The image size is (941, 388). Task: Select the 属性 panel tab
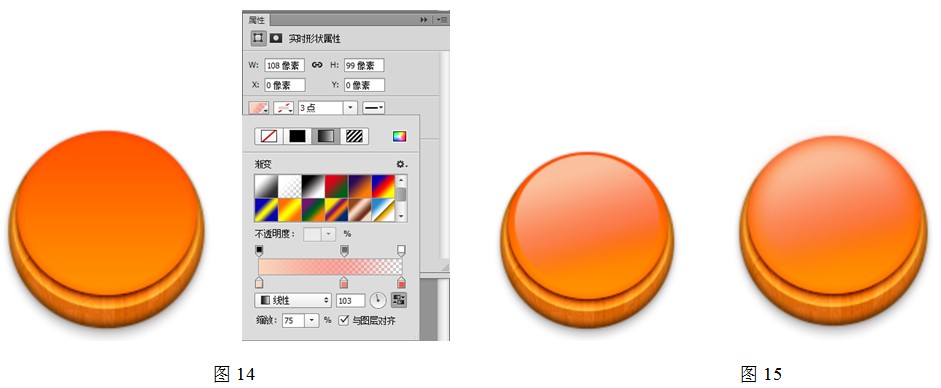coord(257,20)
